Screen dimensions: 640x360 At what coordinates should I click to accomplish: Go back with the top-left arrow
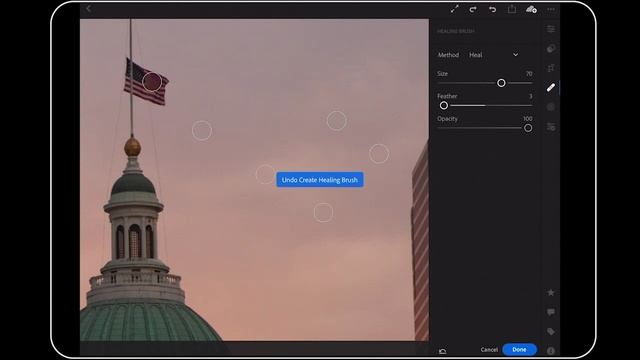click(89, 9)
